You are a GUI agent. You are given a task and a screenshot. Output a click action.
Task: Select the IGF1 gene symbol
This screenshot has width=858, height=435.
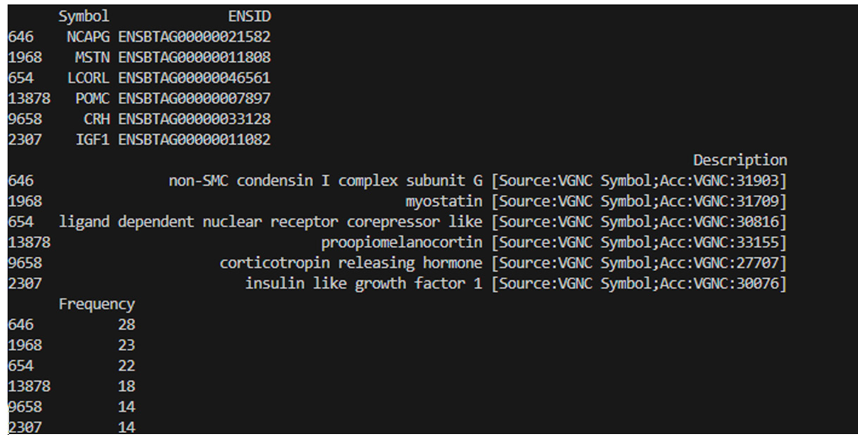tap(92, 140)
